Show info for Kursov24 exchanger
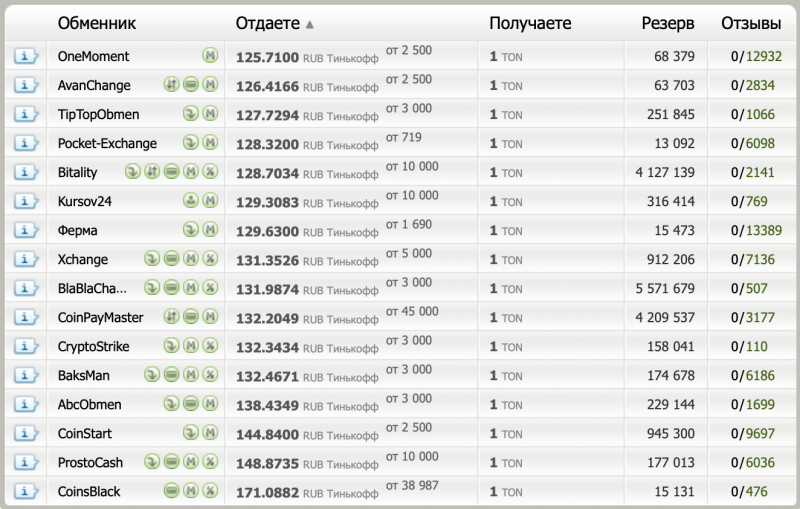 pos(26,201)
